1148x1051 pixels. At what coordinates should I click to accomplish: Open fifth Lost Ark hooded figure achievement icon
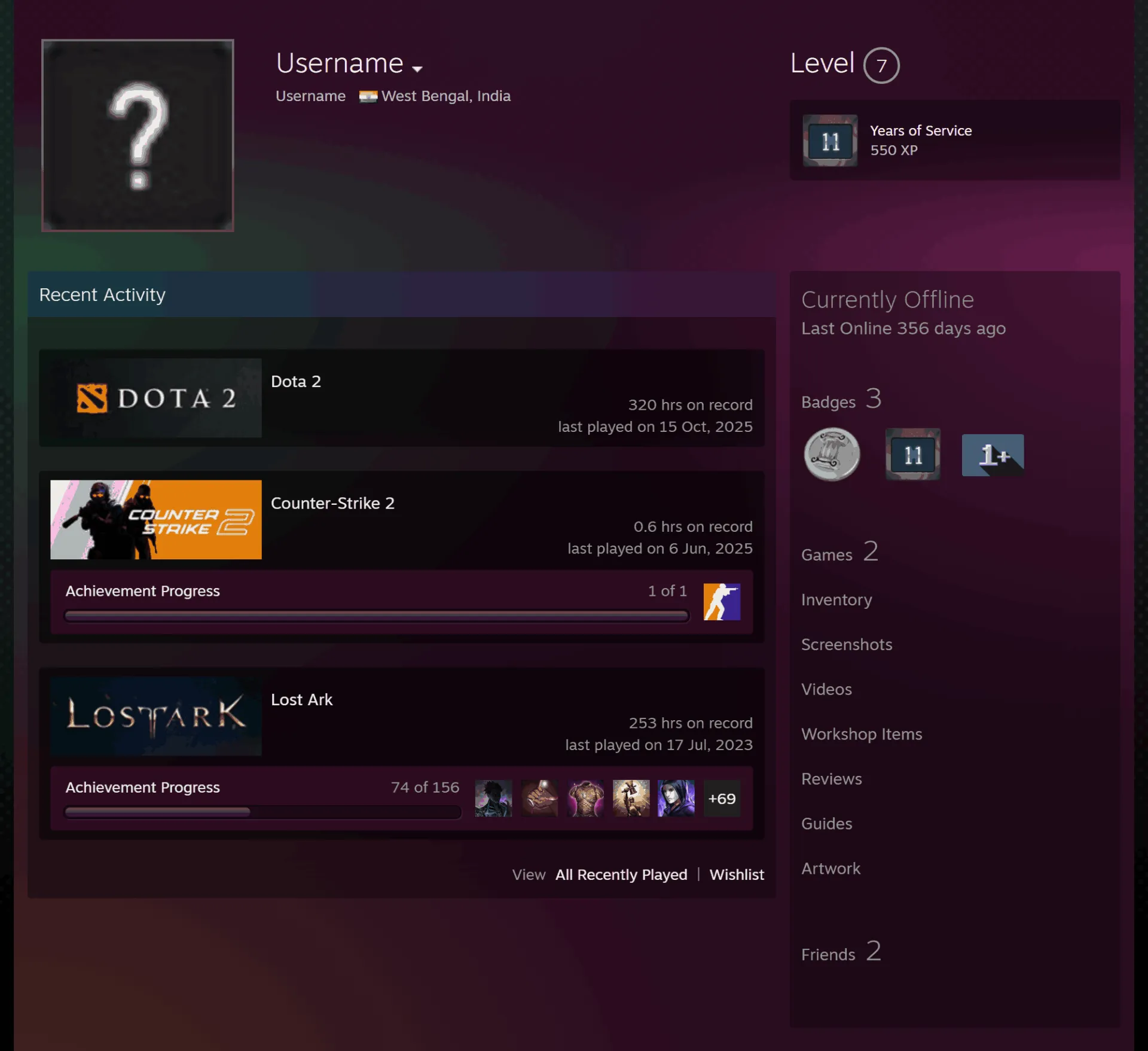point(676,798)
